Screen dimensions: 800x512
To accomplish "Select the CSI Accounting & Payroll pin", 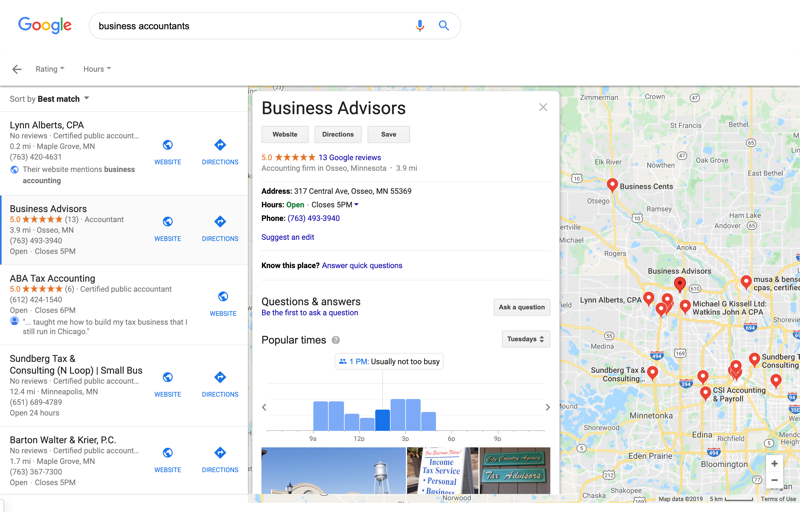I will click(705, 393).
